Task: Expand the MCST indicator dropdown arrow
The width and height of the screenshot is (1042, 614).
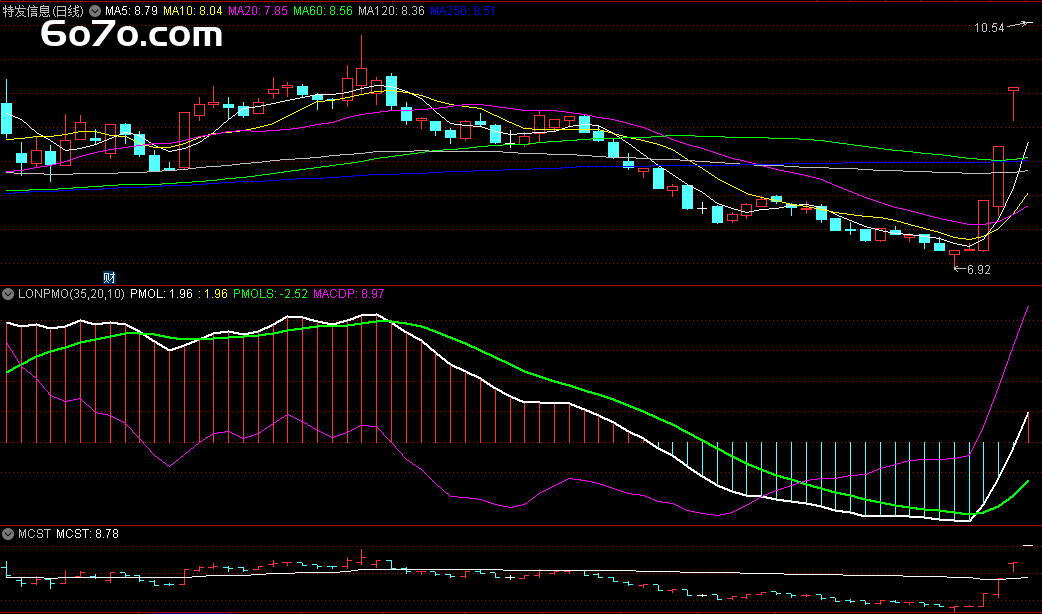Action: pyautogui.click(x=9, y=534)
